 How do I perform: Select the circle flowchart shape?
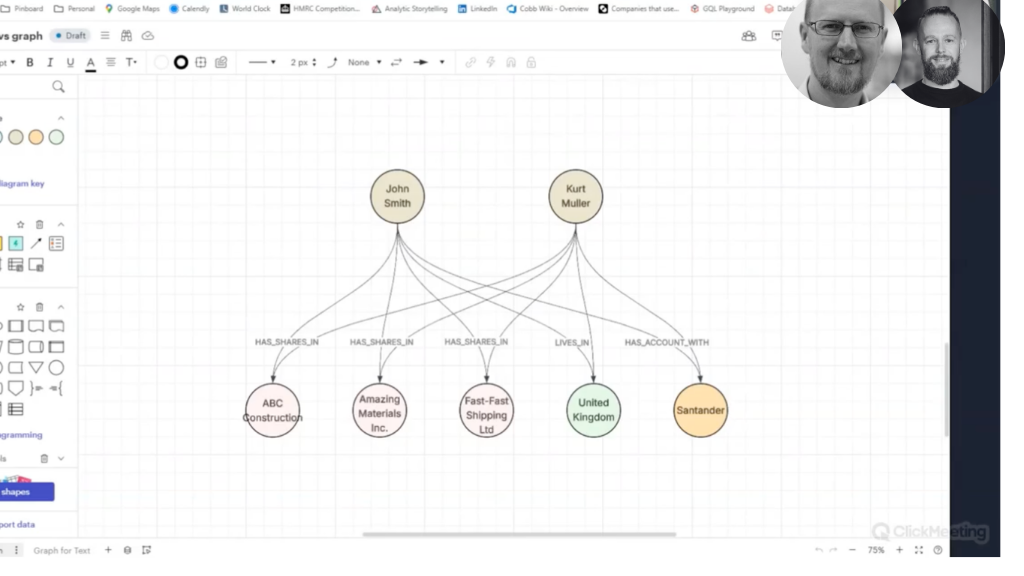pyautogui.click(x=56, y=368)
